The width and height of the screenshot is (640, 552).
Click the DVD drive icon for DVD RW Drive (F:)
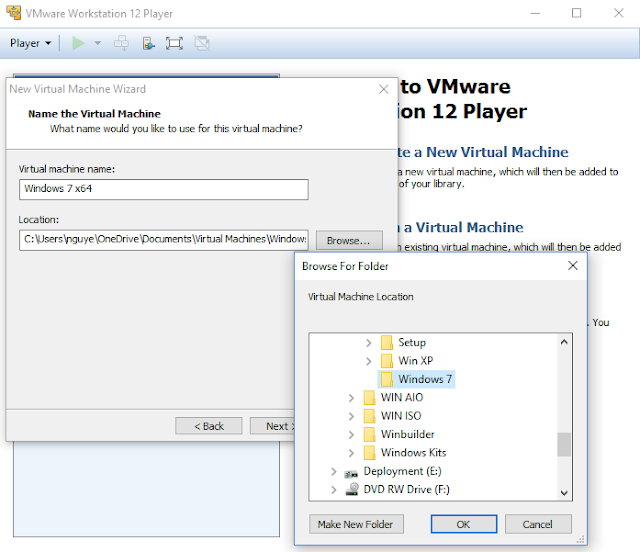(352, 489)
